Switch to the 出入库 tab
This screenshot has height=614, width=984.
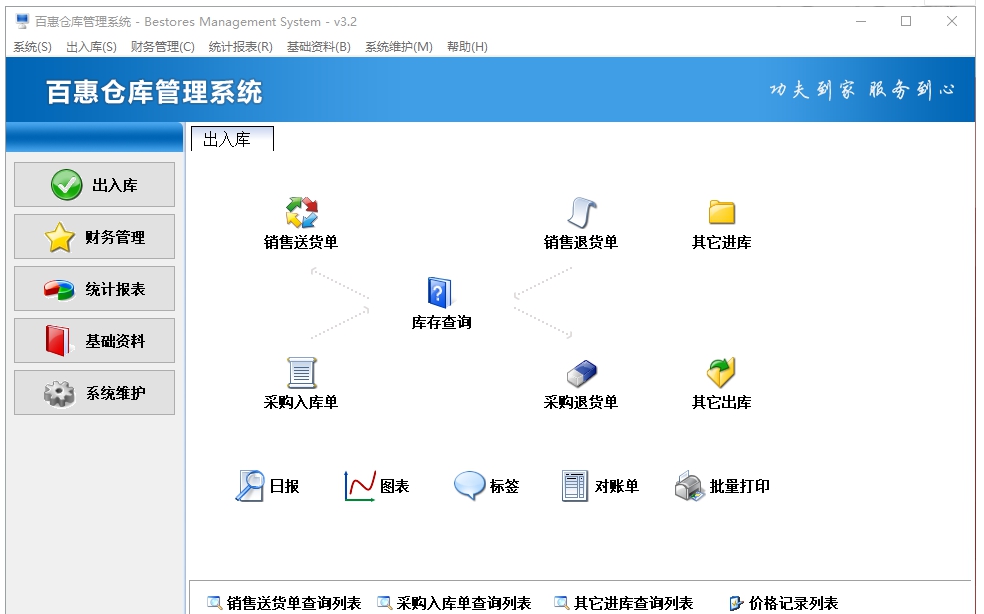pos(232,138)
